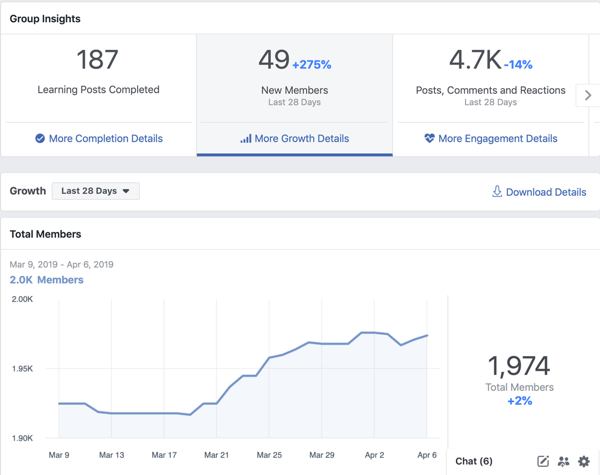Click the heart icon beside More Engagement Details
The image size is (600, 475).
[x=430, y=138]
